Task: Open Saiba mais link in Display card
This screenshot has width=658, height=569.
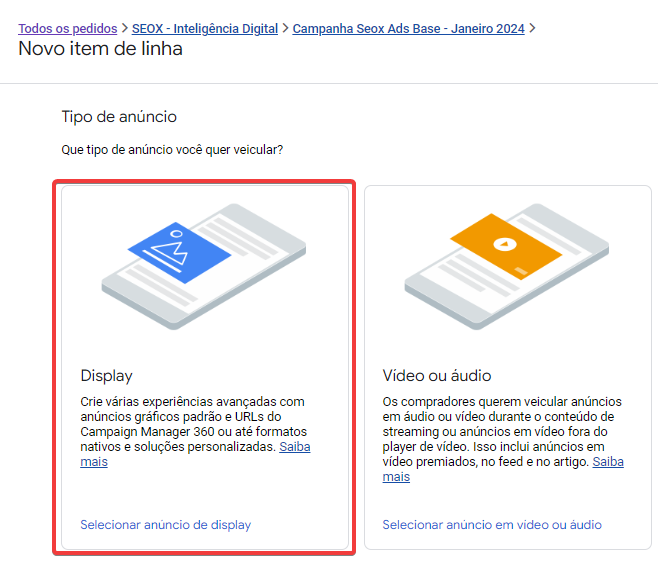Action: coord(295,447)
